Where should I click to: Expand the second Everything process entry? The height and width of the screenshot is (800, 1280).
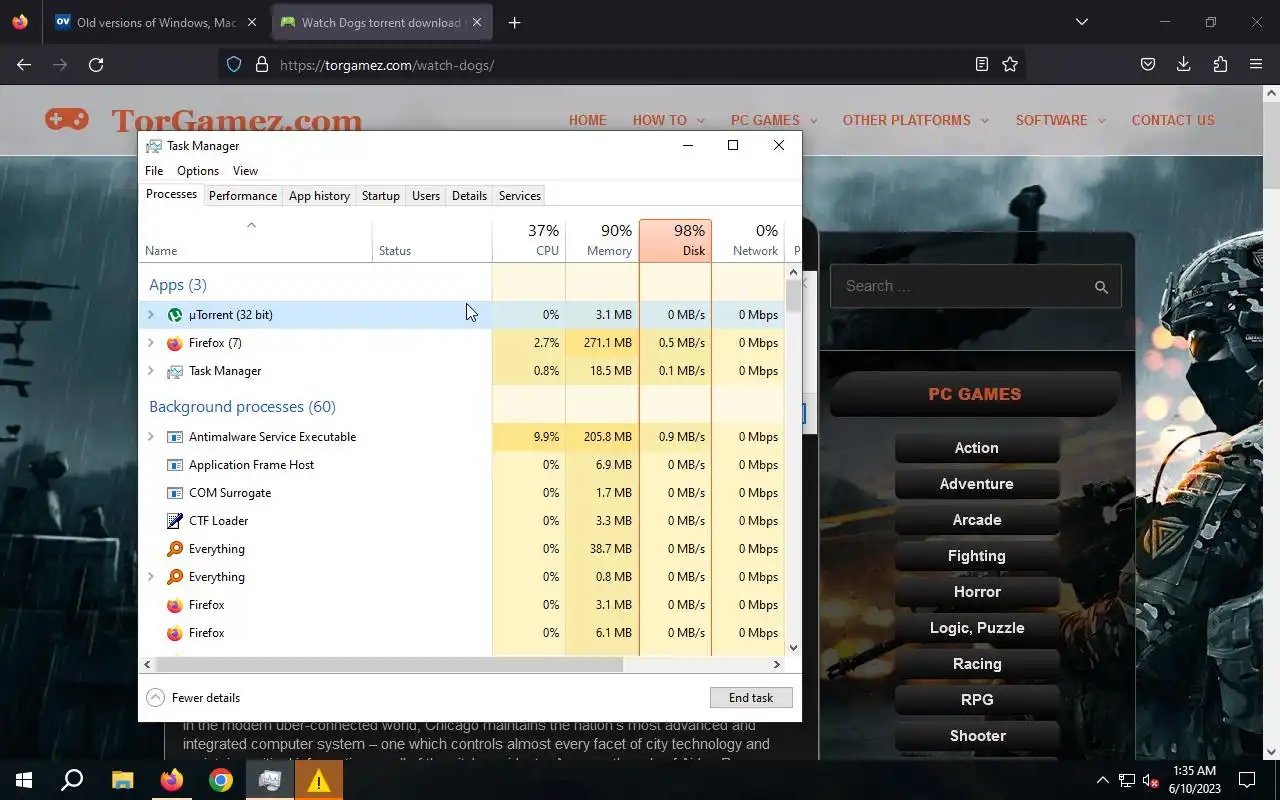coord(151,577)
